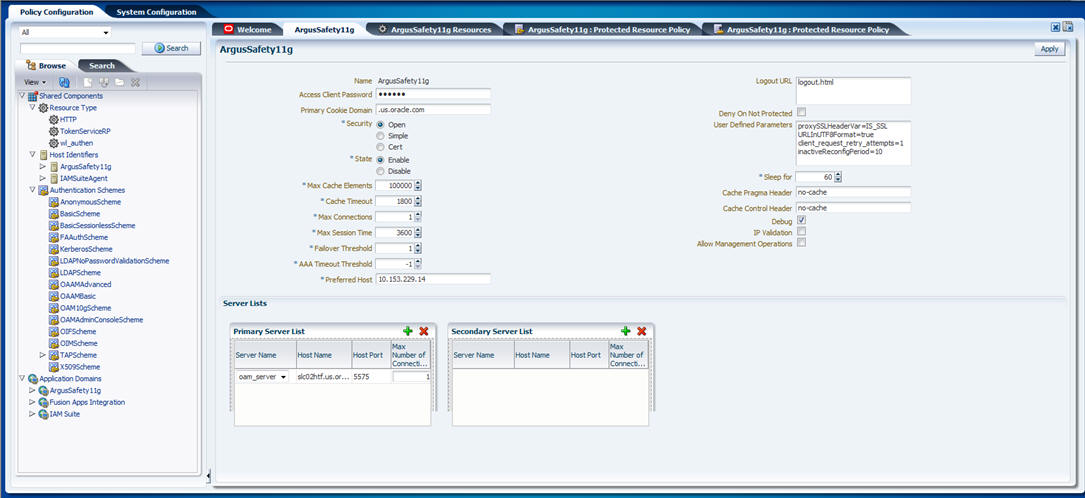
Task: Collapse the left panel using splitter arrow
Action: pyautogui.click(x=209, y=475)
